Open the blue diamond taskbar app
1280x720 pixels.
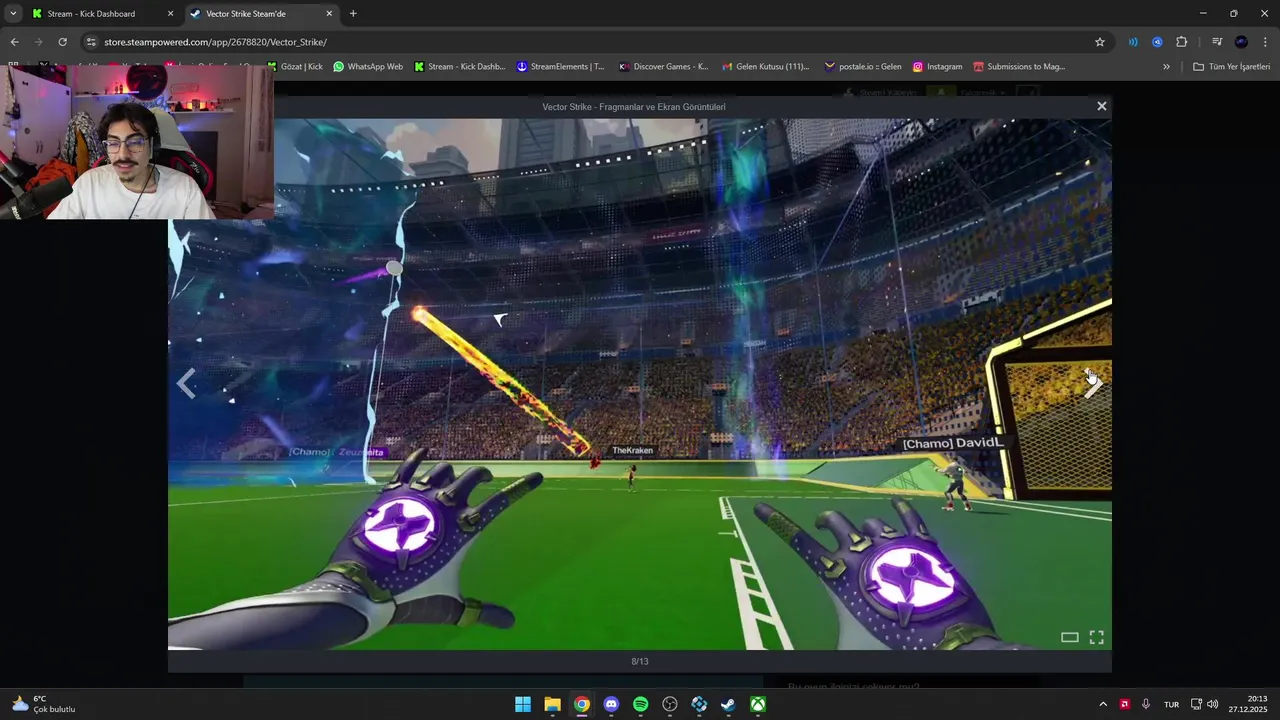pos(700,704)
